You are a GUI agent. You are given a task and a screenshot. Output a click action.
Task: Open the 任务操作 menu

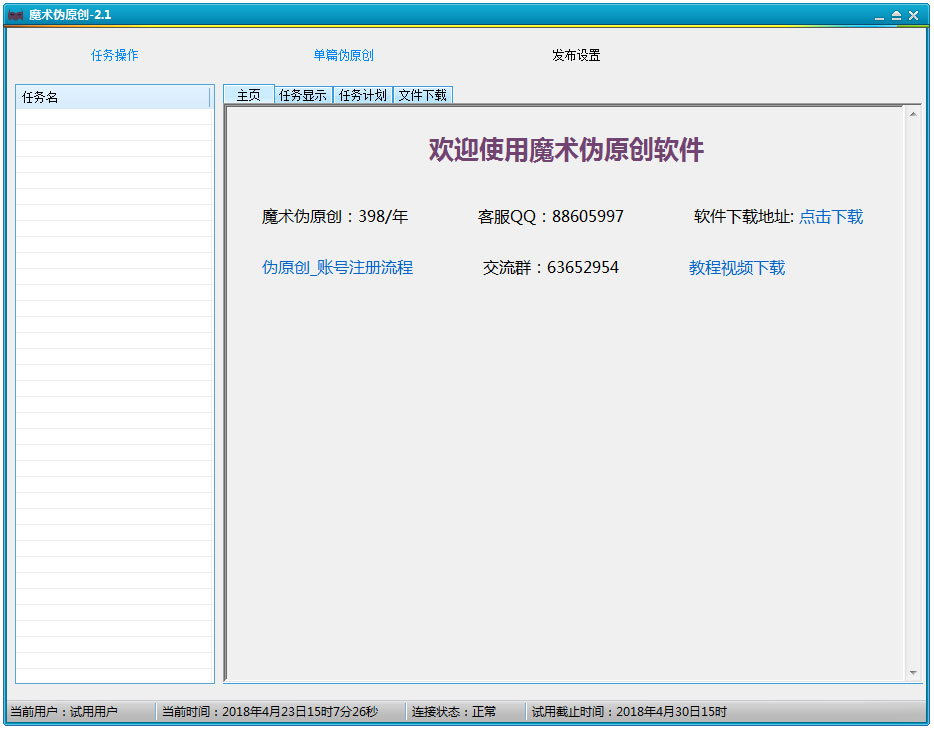115,56
